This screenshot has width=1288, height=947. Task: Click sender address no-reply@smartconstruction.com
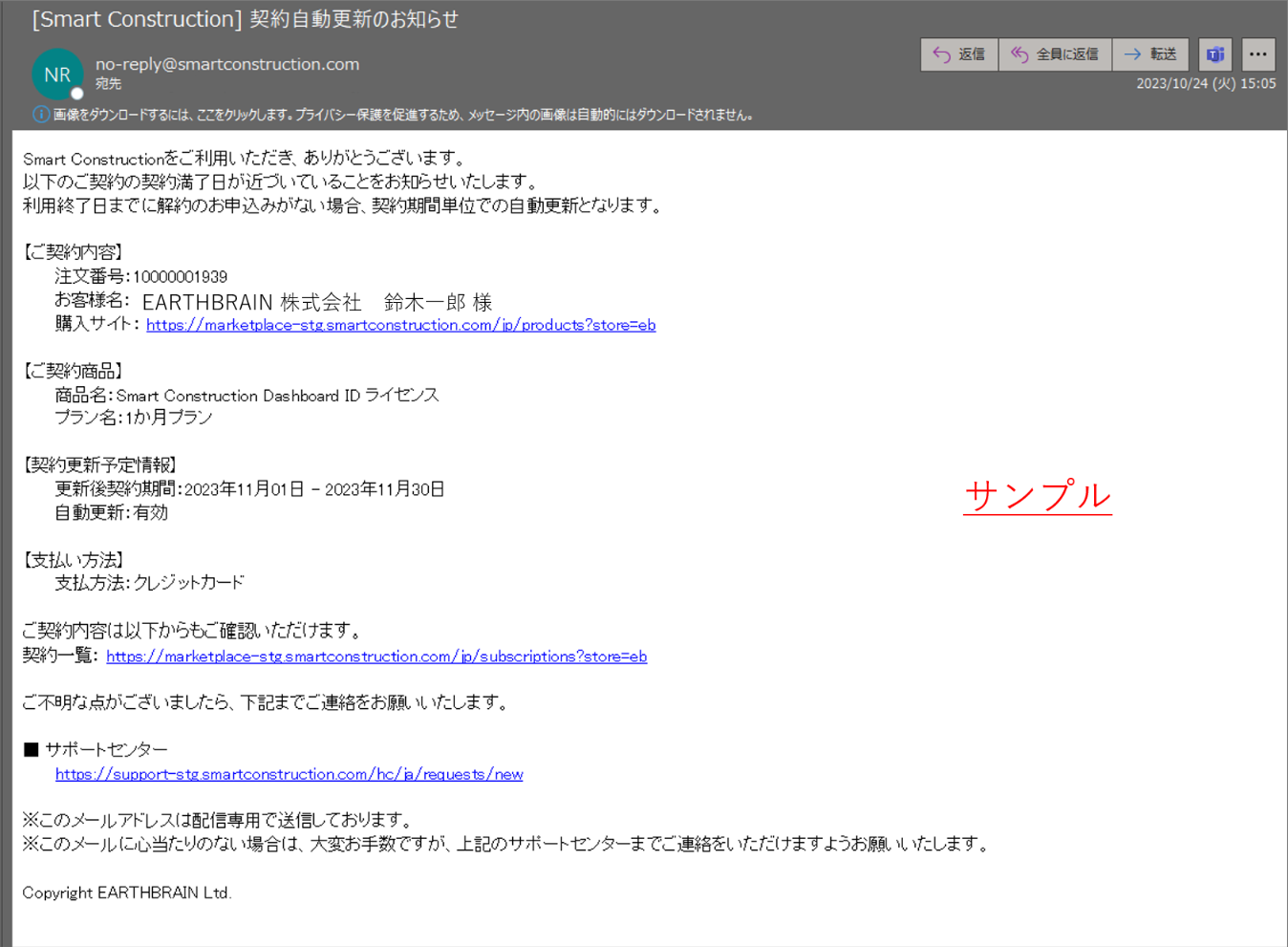(x=227, y=64)
